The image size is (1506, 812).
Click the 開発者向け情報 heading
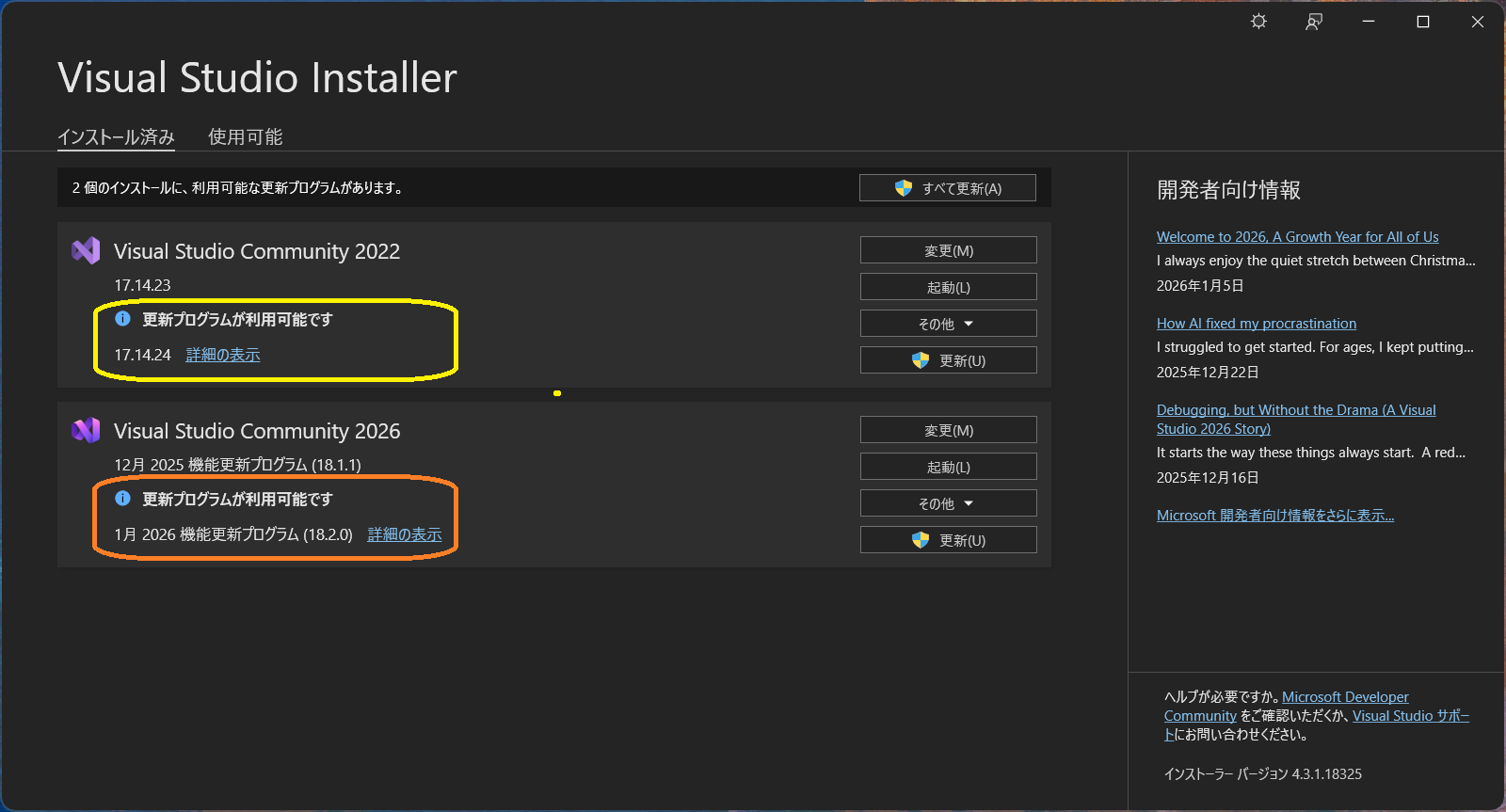pyautogui.click(x=1228, y=190)
